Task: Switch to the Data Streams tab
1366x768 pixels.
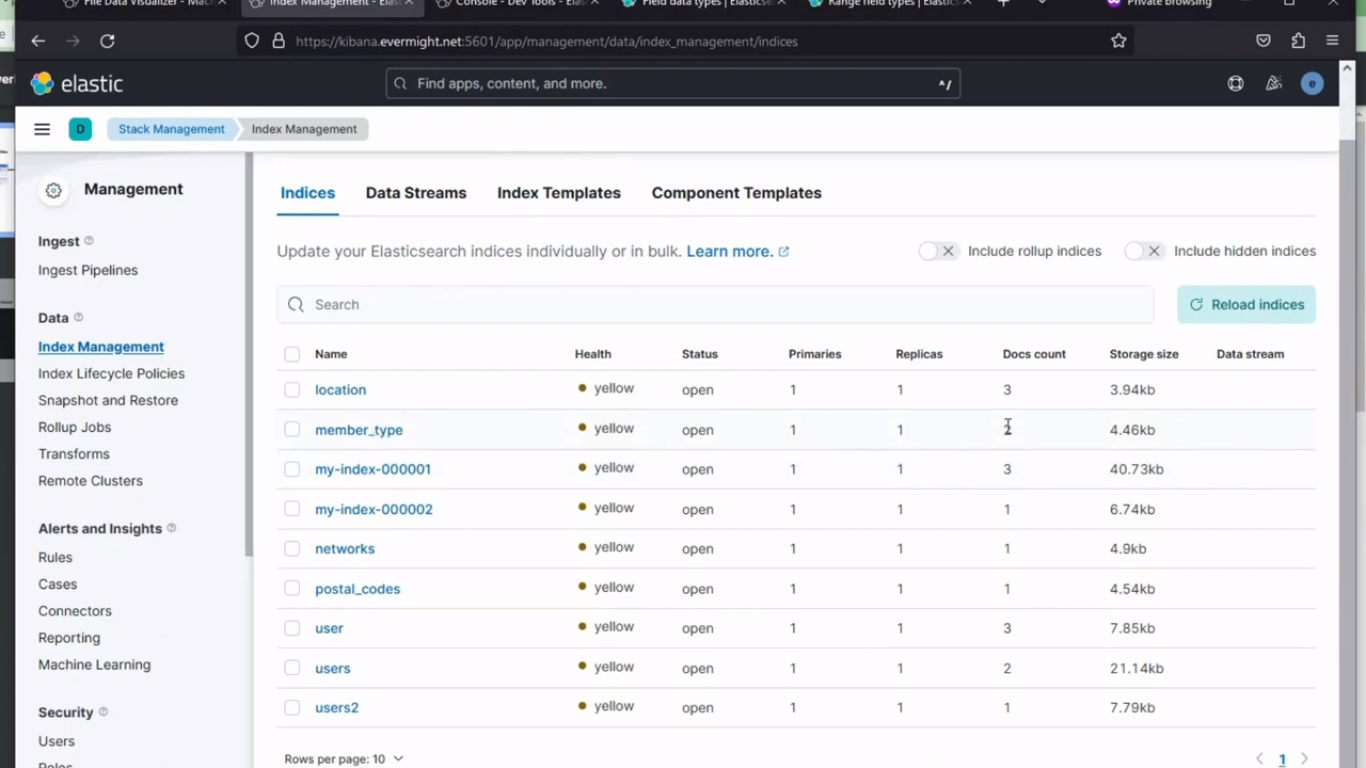Action: click(416, 193)
